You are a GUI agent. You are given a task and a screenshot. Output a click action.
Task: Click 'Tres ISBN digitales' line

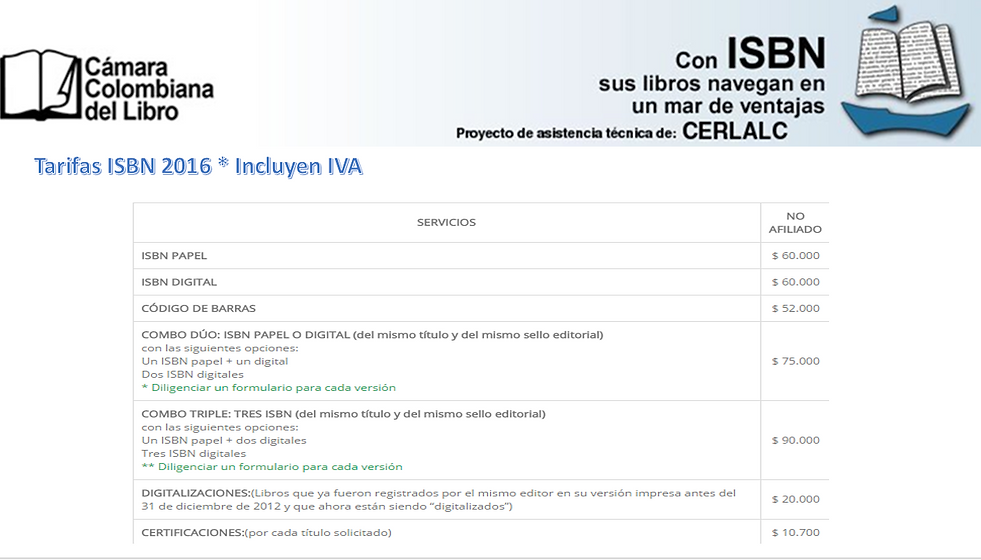pyautogui.click(x=193, y=454)
